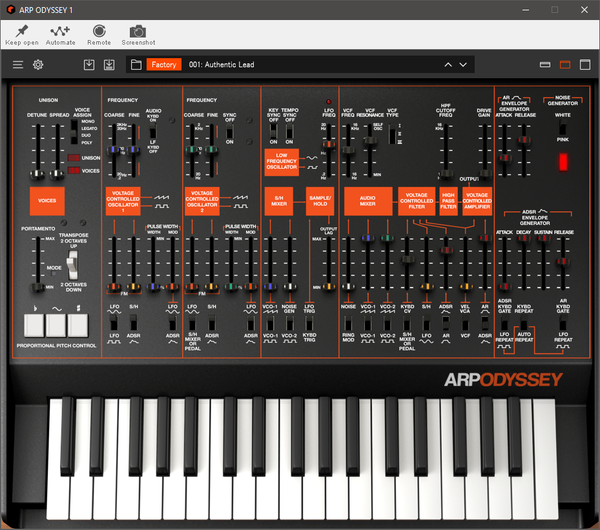Image resolution: width=600 pixels, height=530 pixels.
Task: Flip the Voice Assign mode switch
Action: tap(74, 132)
